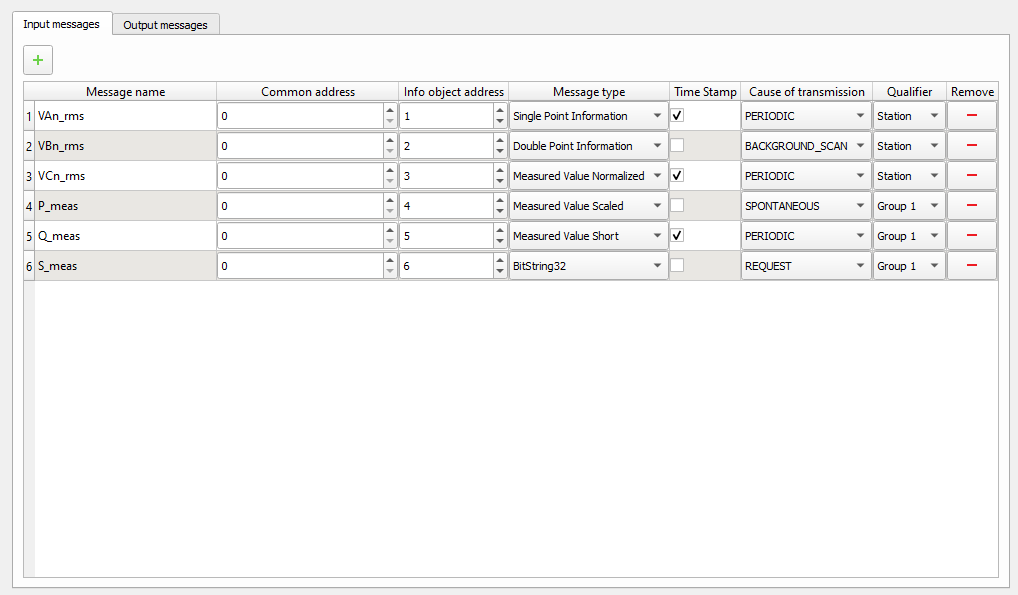The width and height of the screenshot is (1018, 595).
Task: Open the Single Point Information type dropdown
Action: point(588,116)
